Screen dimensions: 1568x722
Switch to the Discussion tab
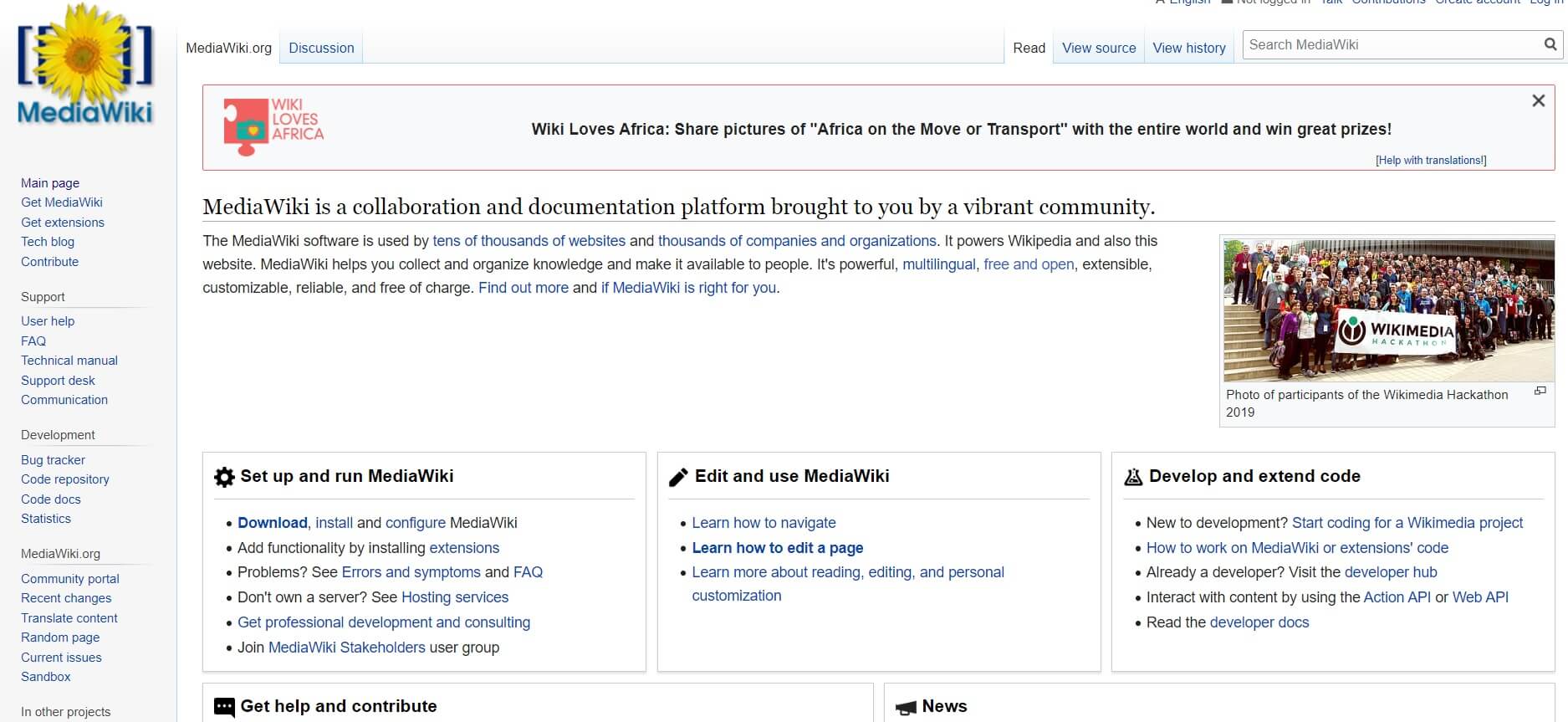point(321,48)
